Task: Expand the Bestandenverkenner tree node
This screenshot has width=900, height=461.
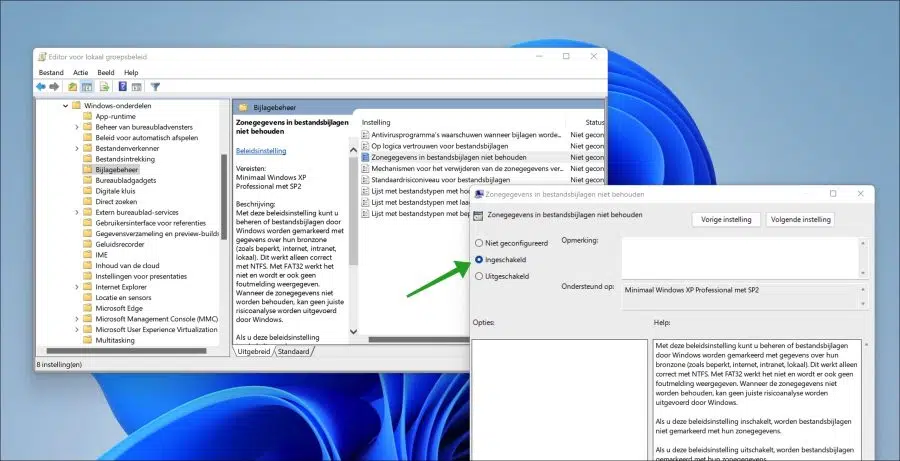Action: click(77, 148)
